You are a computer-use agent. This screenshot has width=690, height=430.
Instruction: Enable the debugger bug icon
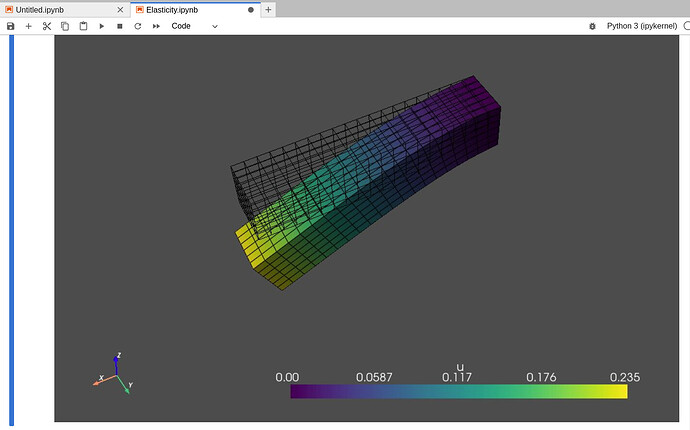click(x=592, y=26)
